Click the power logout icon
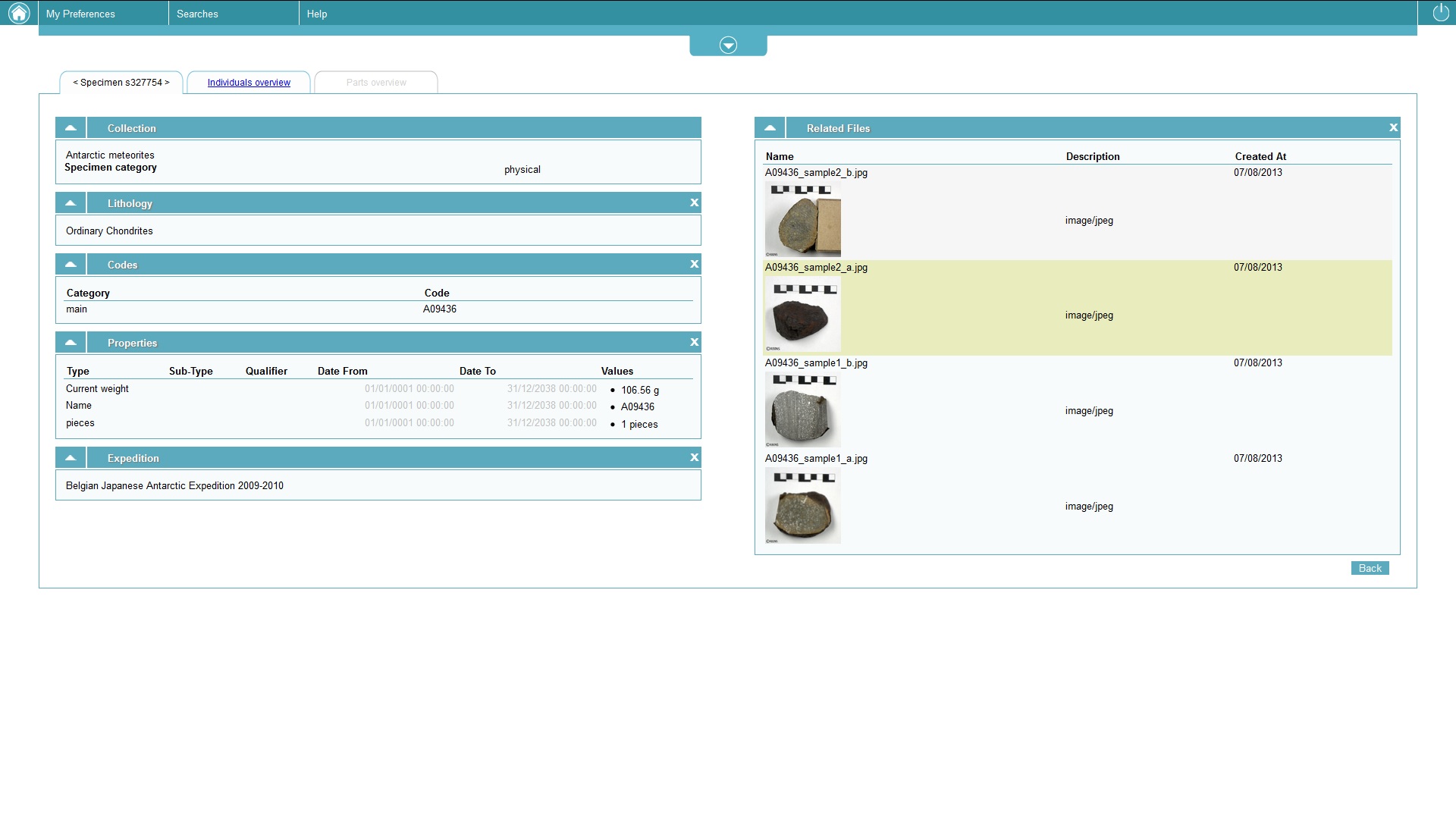 pyautogui.click(x=1440, y=13)
